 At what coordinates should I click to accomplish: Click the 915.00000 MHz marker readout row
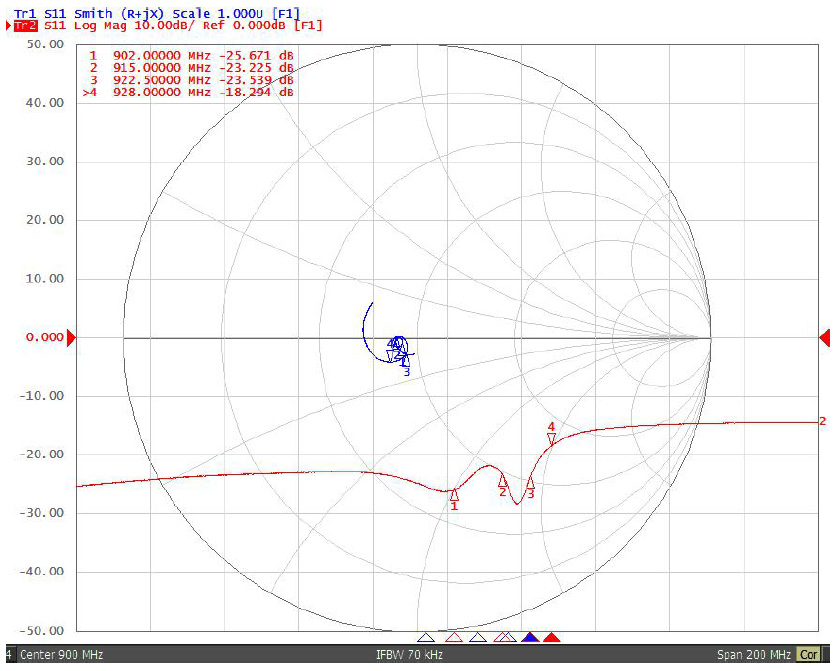point(190,67)
